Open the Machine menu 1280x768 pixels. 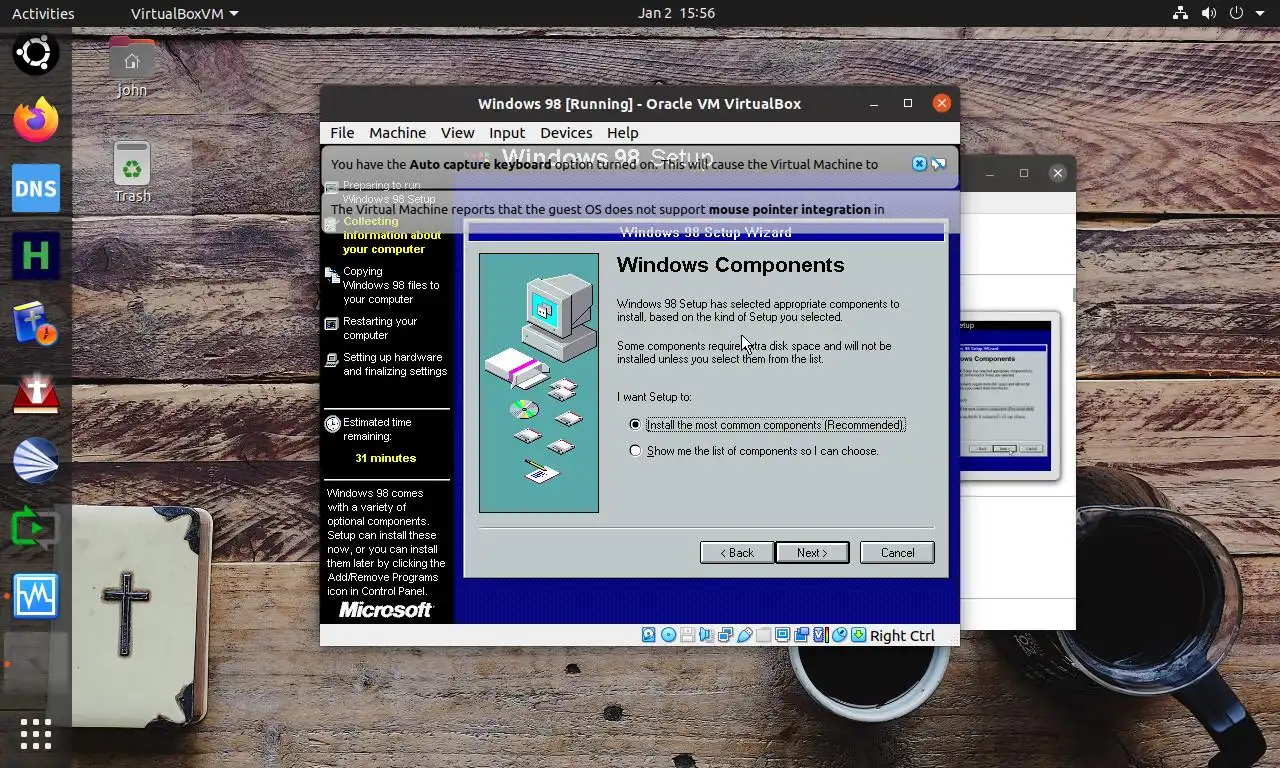click(x=397, y=132)
